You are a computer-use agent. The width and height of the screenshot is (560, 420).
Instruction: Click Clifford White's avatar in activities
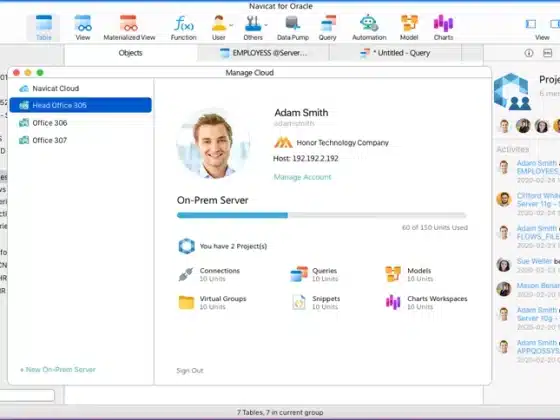pos(504,199)
